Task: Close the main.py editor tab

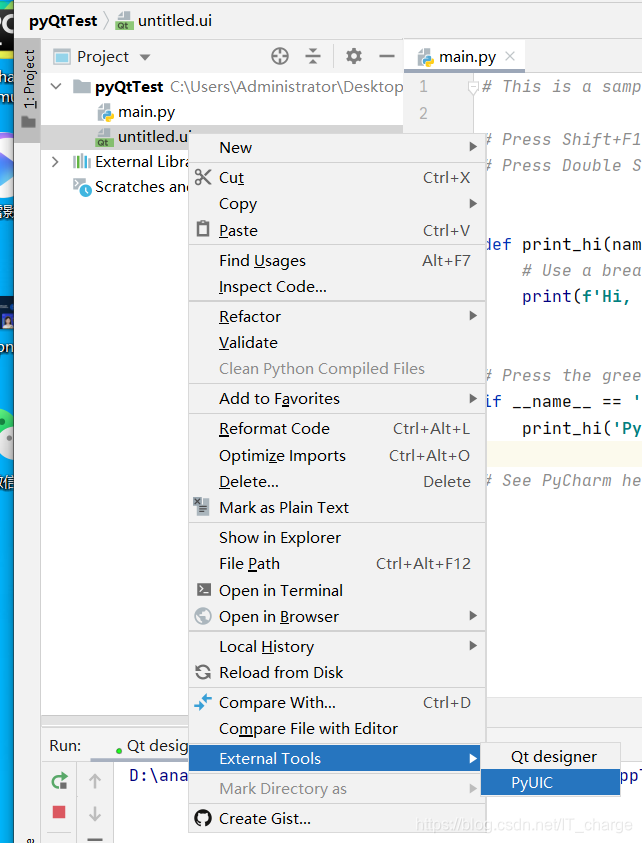Action: [510, 56]
